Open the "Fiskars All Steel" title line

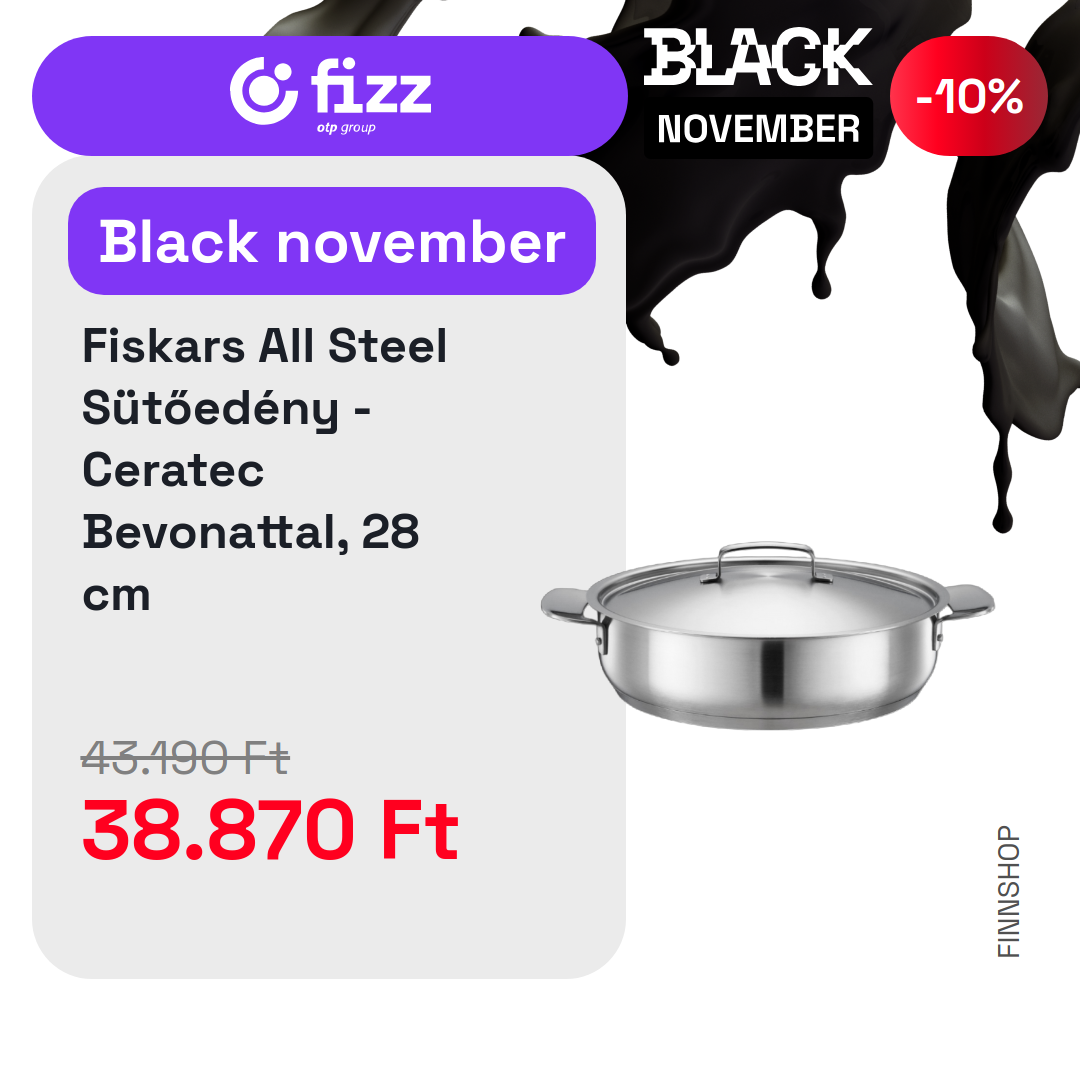[264, 346]
